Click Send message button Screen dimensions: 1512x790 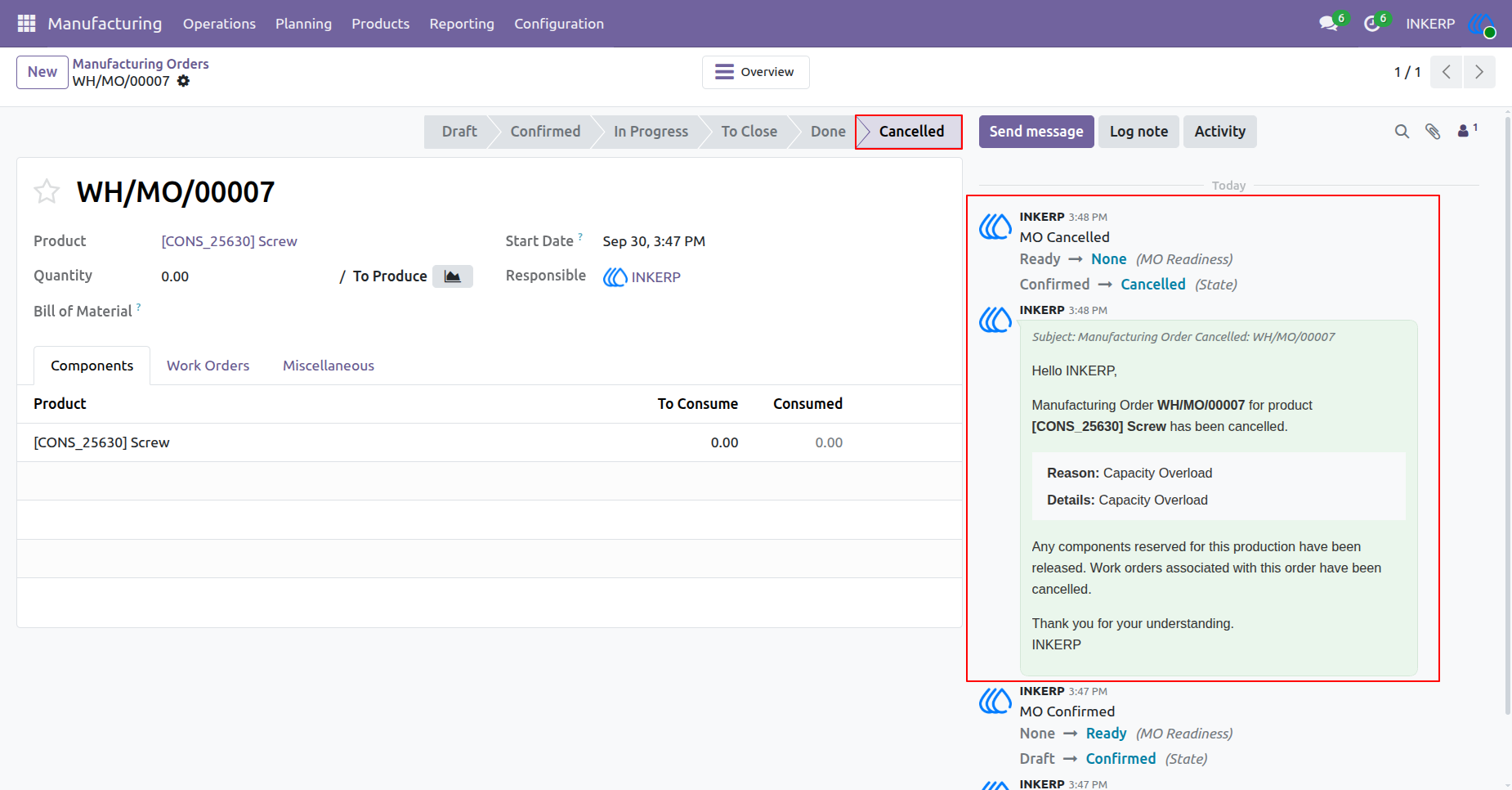tap(1036, 132)
